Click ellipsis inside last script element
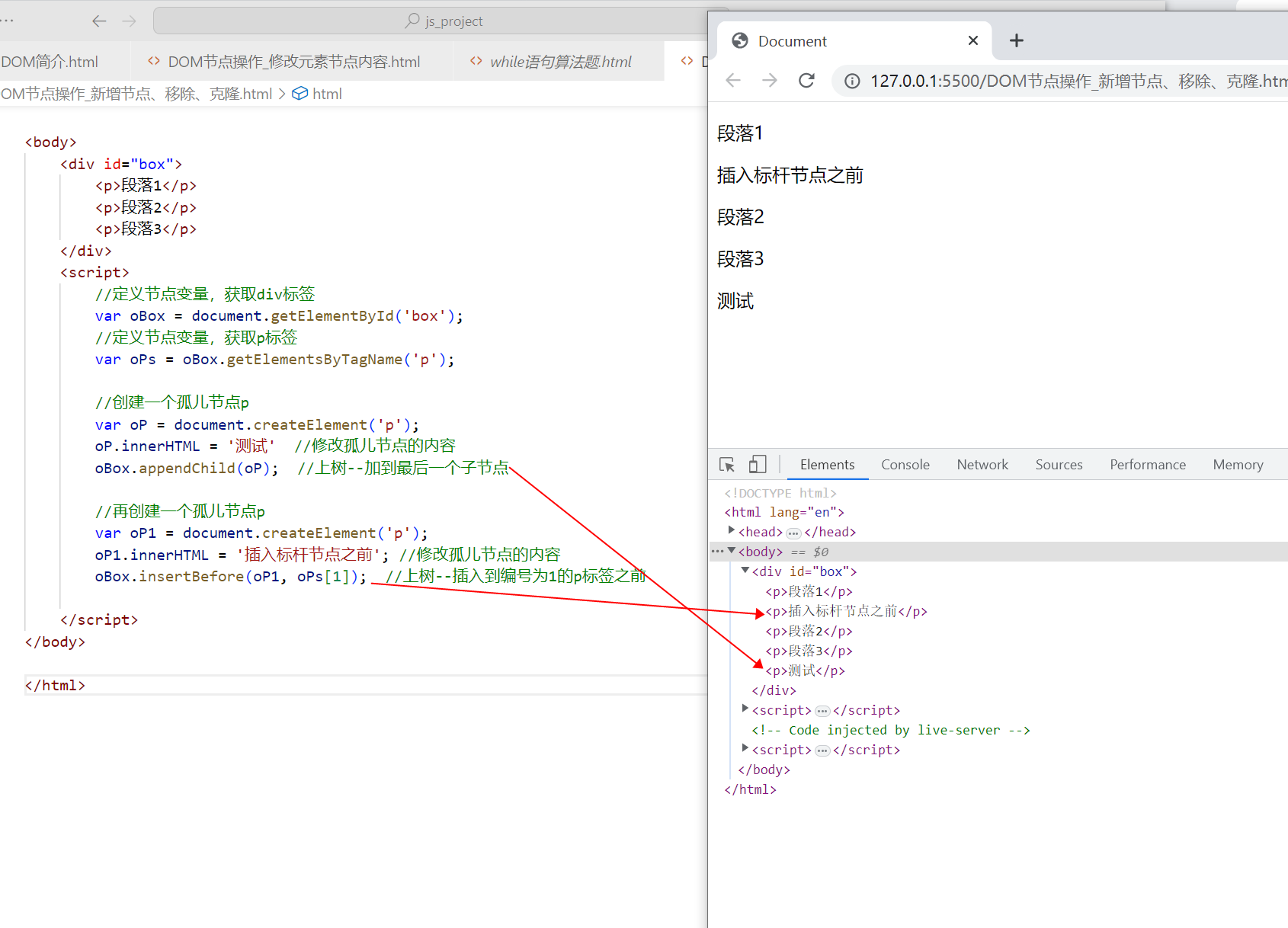Image resolution: width=1288 pixels, height=928 pixels. tap(822, 750)
